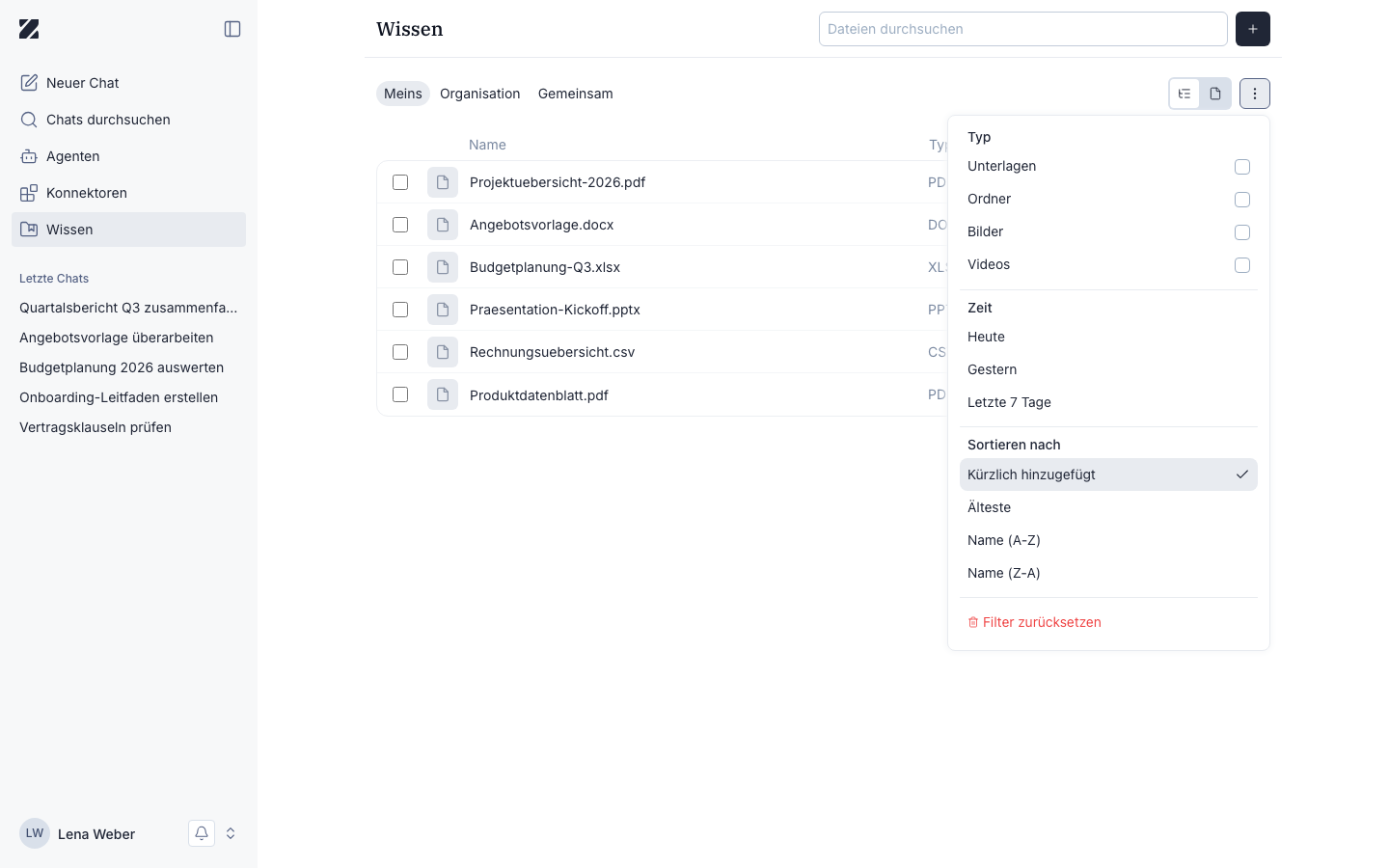Click file icon of Budgetplanung-Q3.xlsx

pos(443,267)
